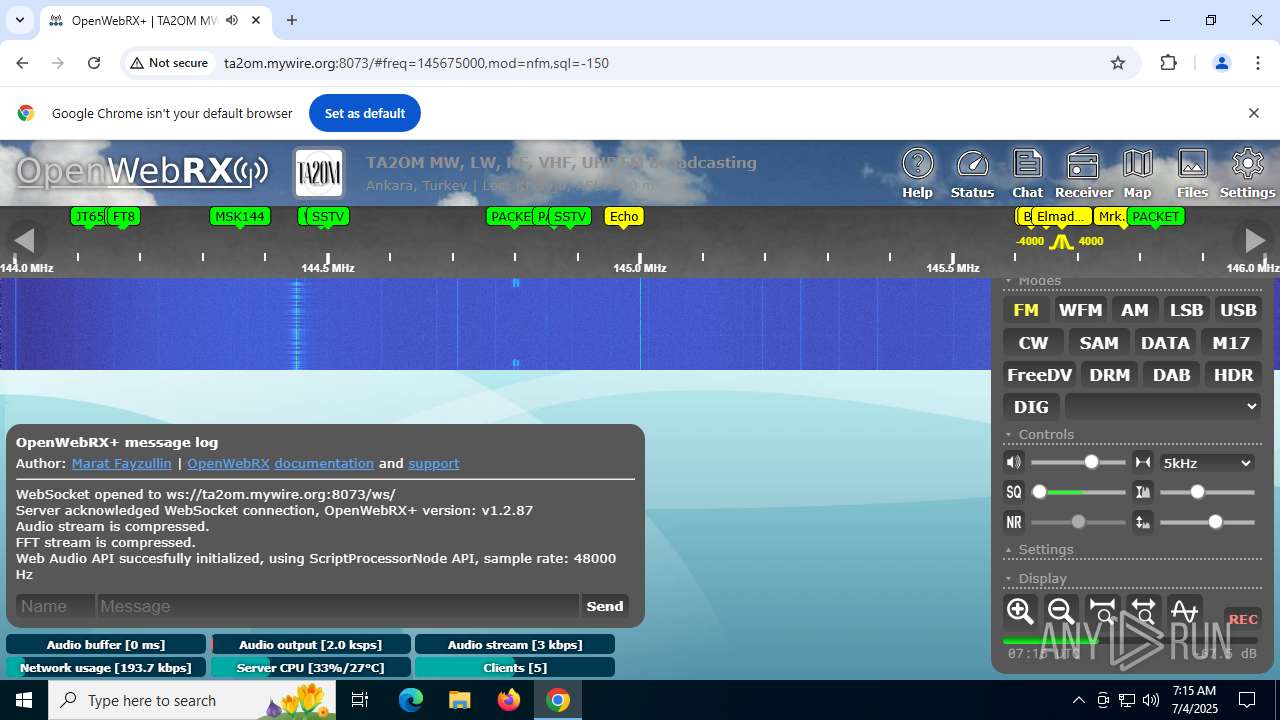
Task: Click the tuning step icon beside 5kHz
Action: [x=1143, y=462]
